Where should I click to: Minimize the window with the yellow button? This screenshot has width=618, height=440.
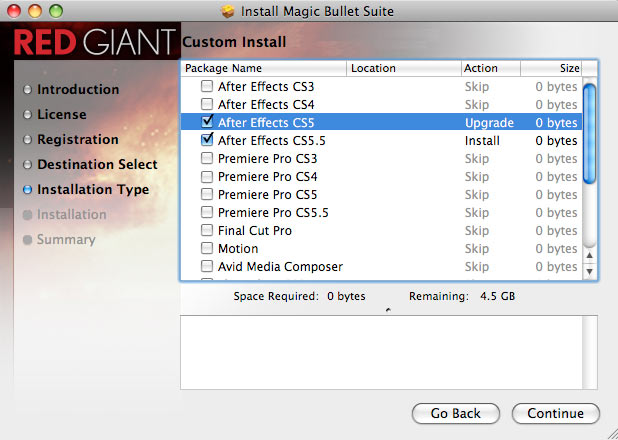pyautogui.click(x=35, y=11)
